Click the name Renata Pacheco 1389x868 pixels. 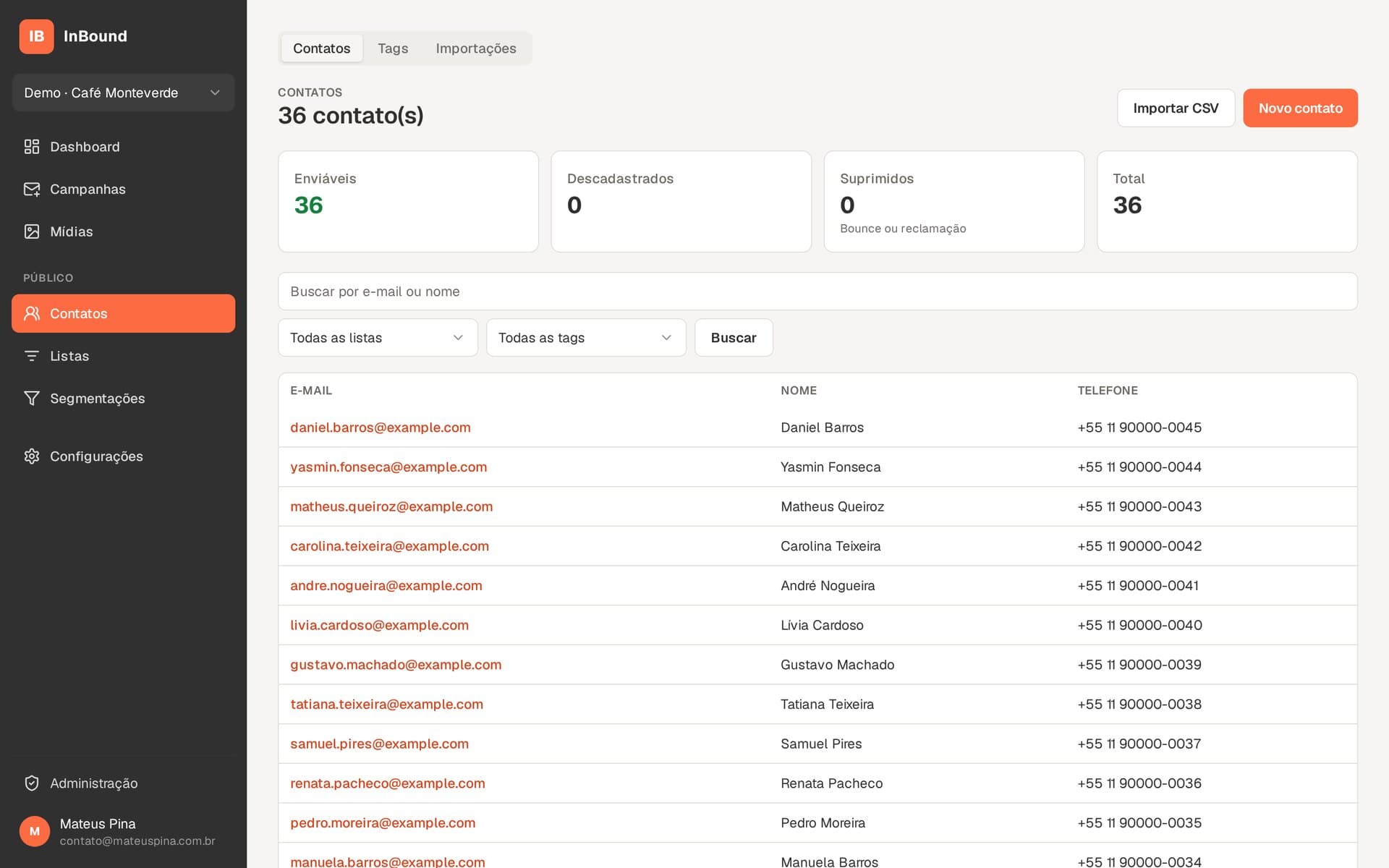(x=831, y=783)
